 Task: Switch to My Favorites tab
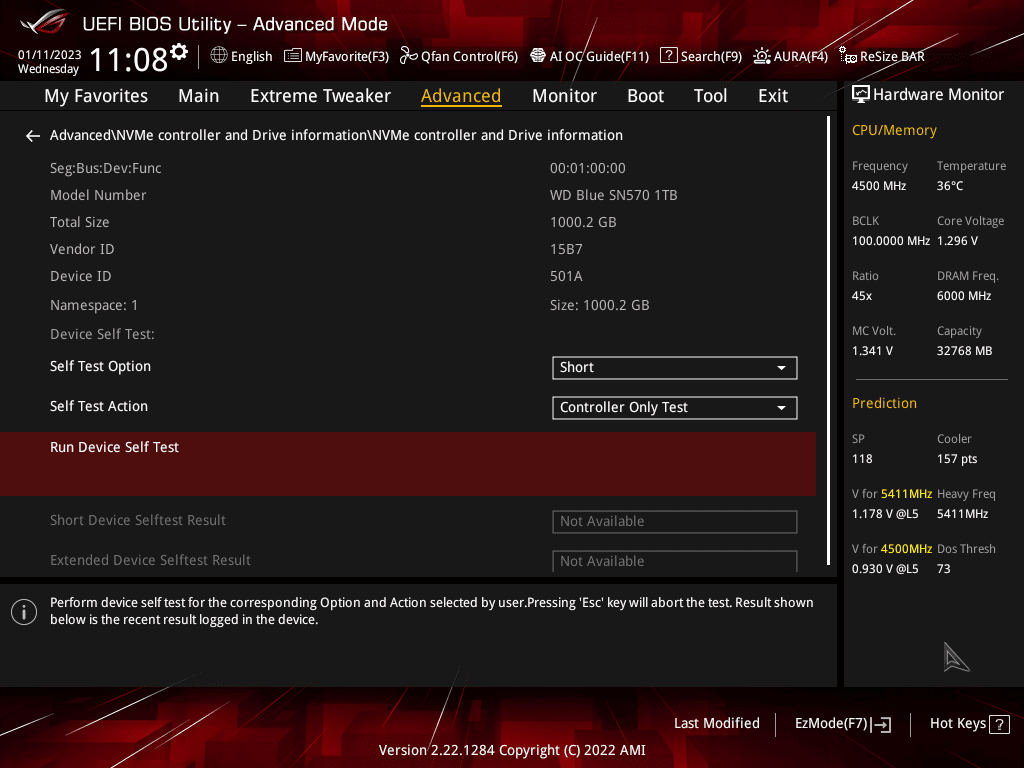pyautogui.click(x=96, y=96)
